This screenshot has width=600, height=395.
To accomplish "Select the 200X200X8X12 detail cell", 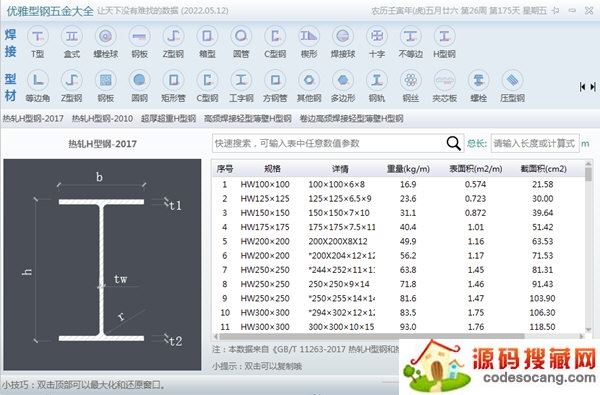I will click(338, 242).
